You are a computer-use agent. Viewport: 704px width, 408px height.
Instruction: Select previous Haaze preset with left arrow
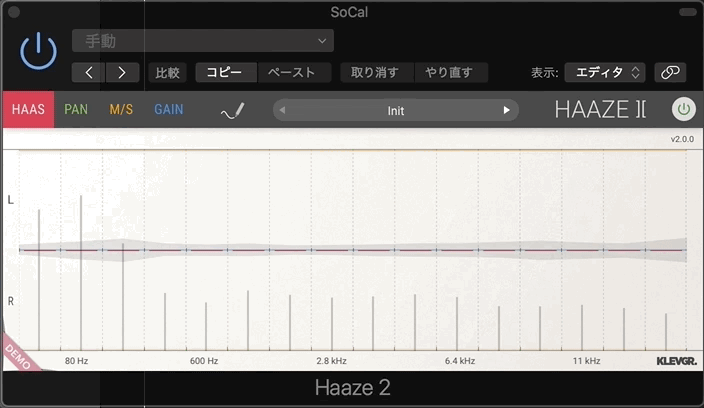(x=282, y=110)
